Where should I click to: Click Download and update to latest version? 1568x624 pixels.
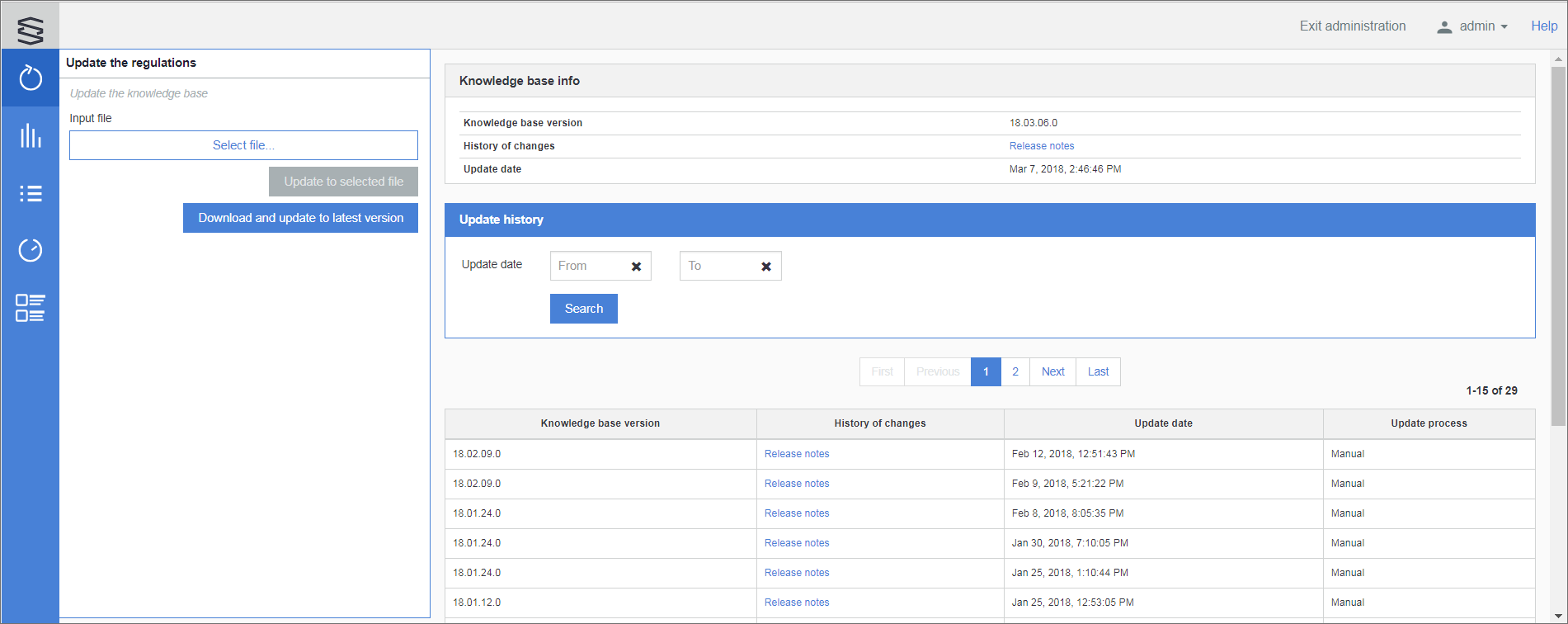pyautogui.click(x=300, y=218)
